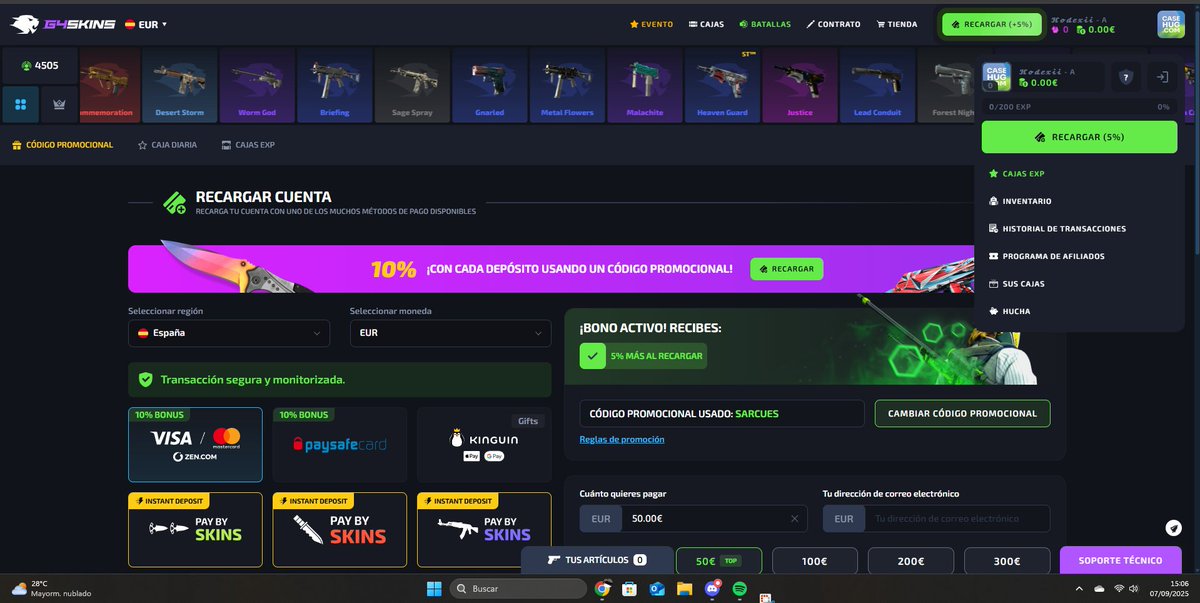The image size is (1200, 603).
Task: Select the Visa / Mastercard Zen.com payment method
Action: point(195,444)
